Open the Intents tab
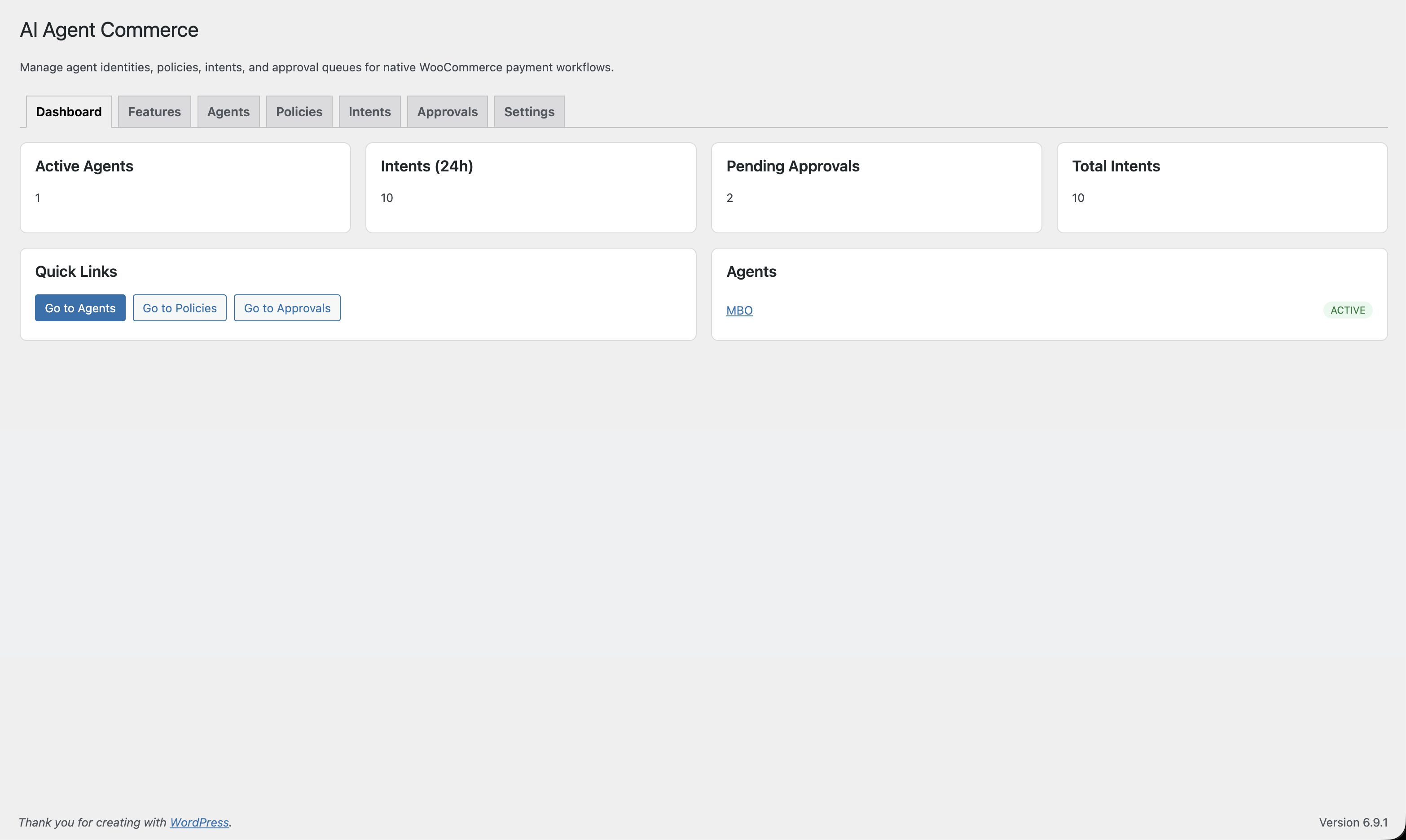The height and width of the screenshot is (840, 1406). point(369,112)
